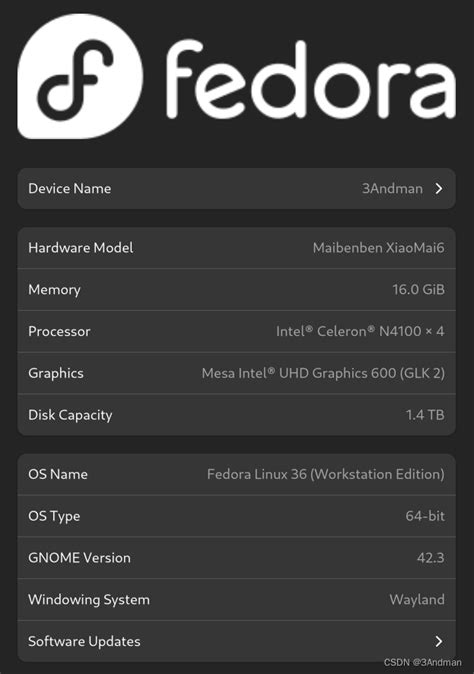This screenshot has width=474, height=674.
Task: Click the Maibenben XiaoMai6 value text
Action: coord(379,248)
